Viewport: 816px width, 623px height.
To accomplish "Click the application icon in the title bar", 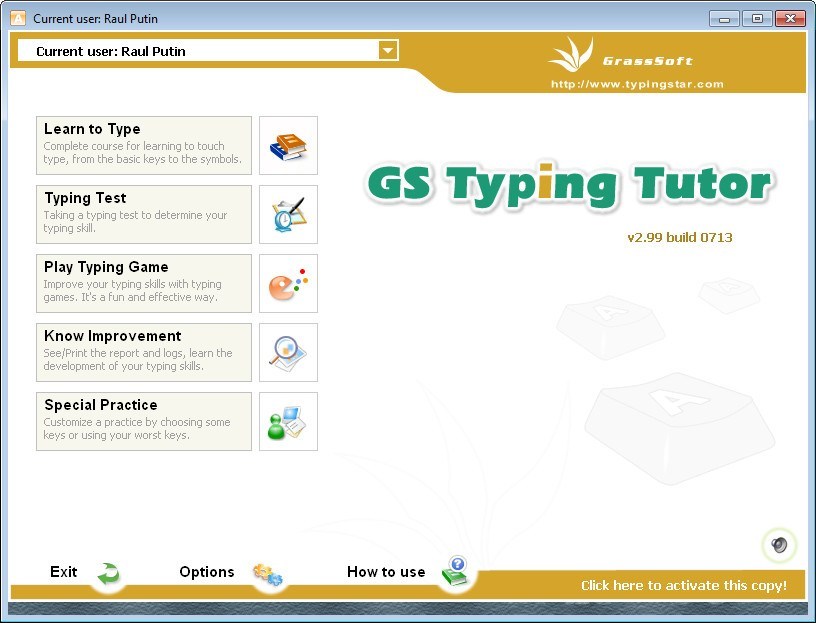I will pos(18,18).
